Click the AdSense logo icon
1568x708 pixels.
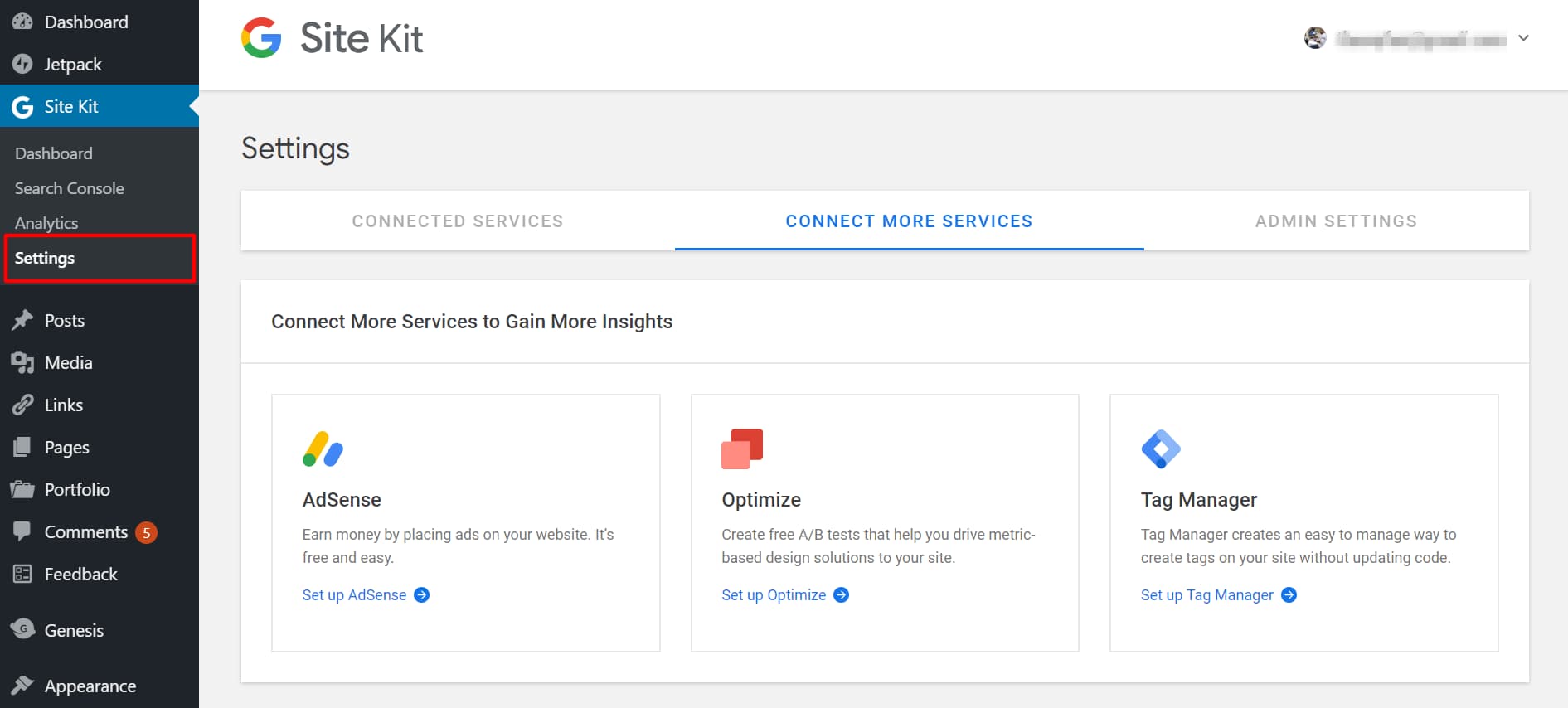tap(323, 449)
